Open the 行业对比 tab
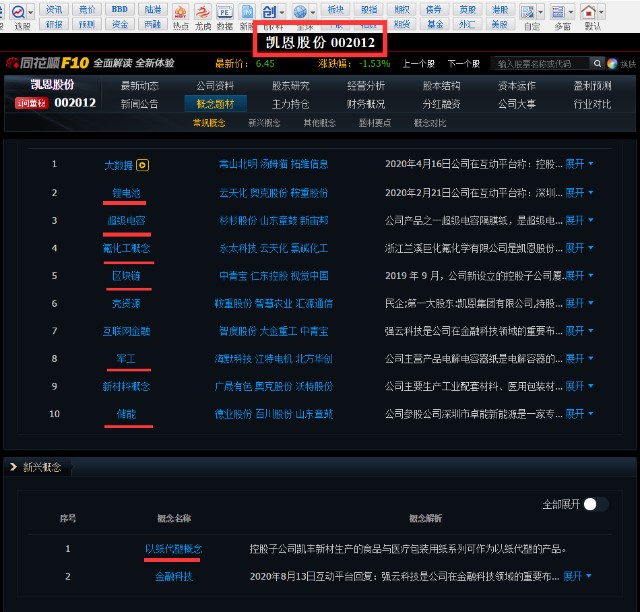 click(592, 104)
